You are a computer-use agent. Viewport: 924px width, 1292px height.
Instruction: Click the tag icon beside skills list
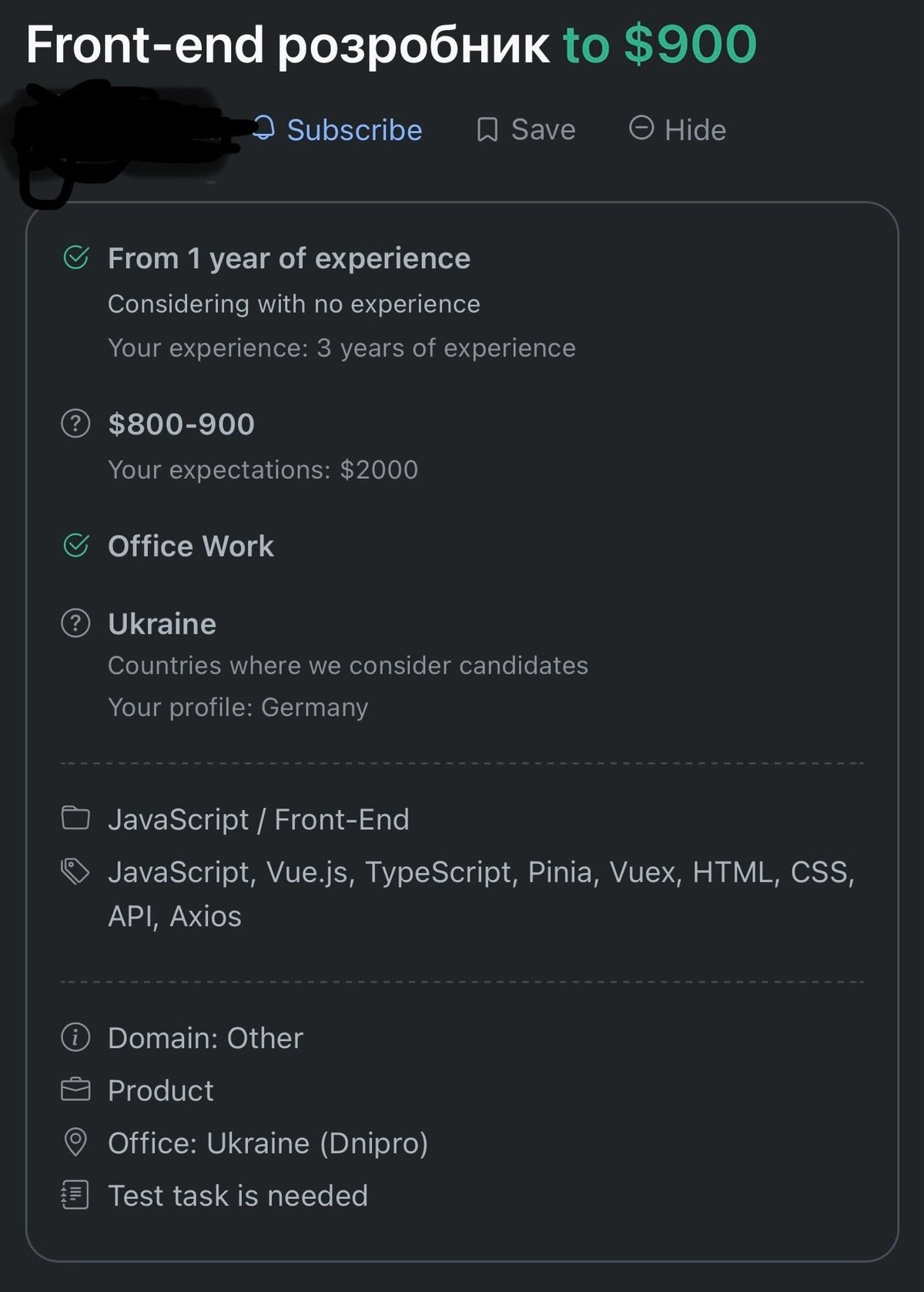pos(75,872)
